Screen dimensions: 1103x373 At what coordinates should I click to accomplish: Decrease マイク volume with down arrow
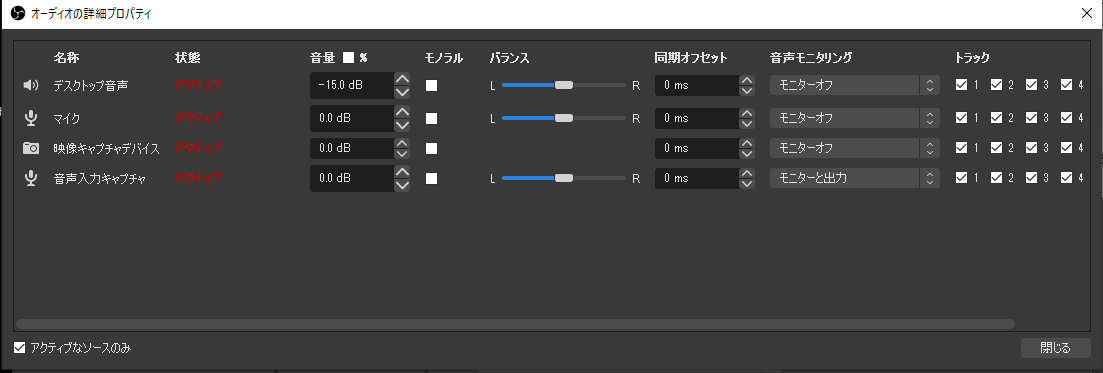coord(402,125)
